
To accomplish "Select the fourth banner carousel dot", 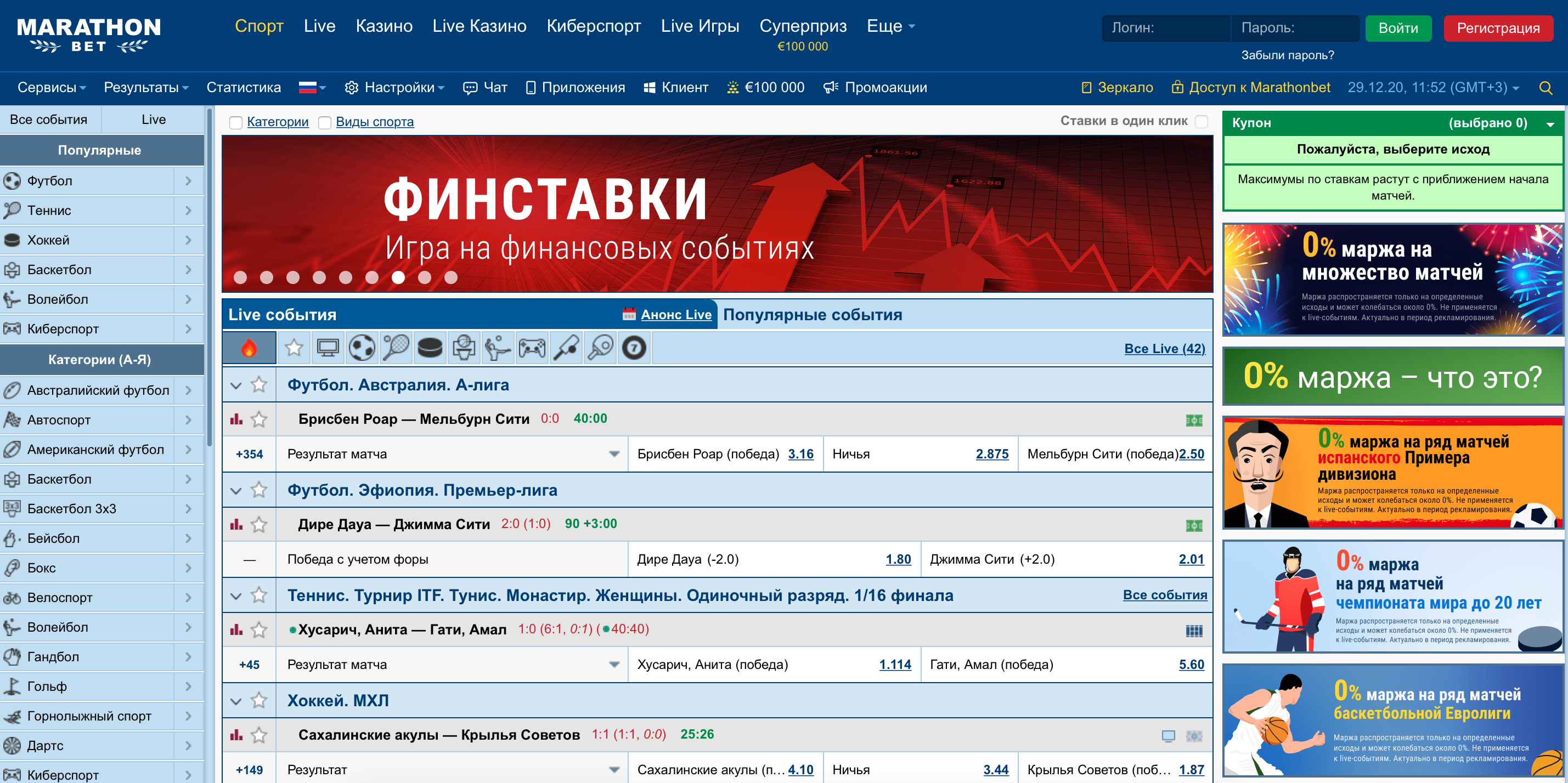I will [319, 277].
